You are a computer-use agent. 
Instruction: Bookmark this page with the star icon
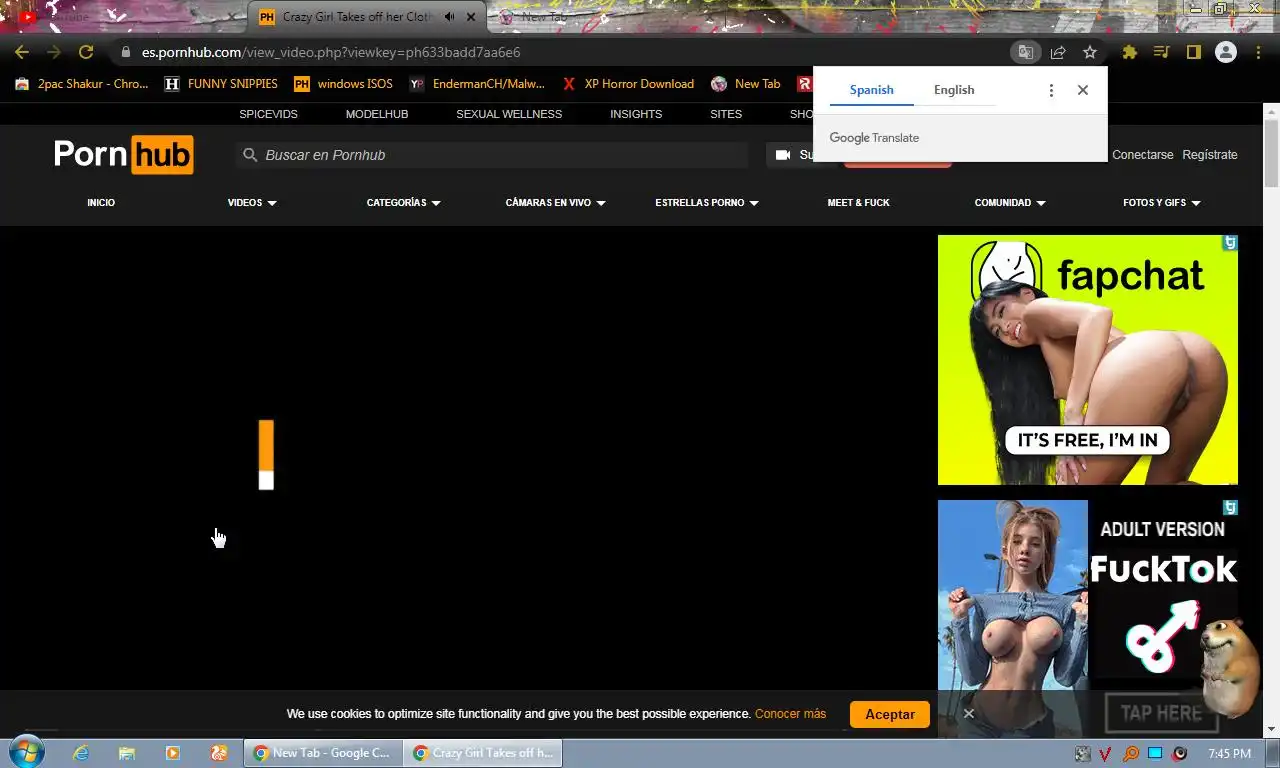1090,52
